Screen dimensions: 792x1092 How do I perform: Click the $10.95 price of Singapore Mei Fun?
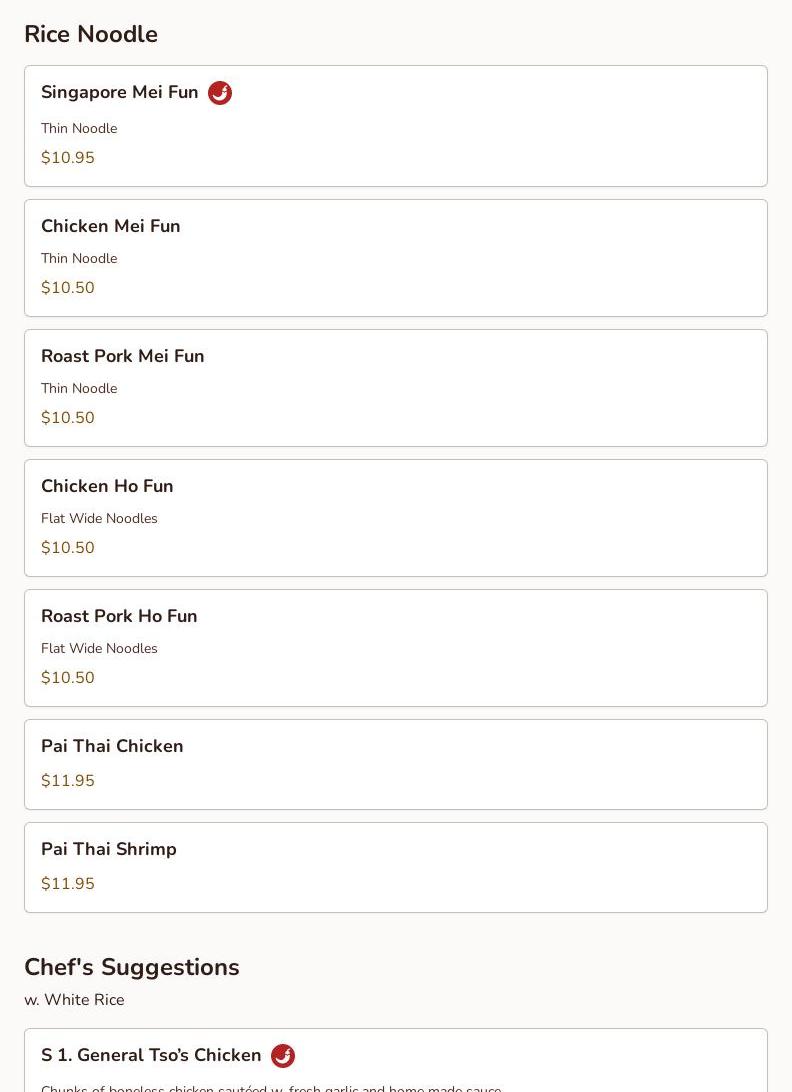click(x=68, y=157)
